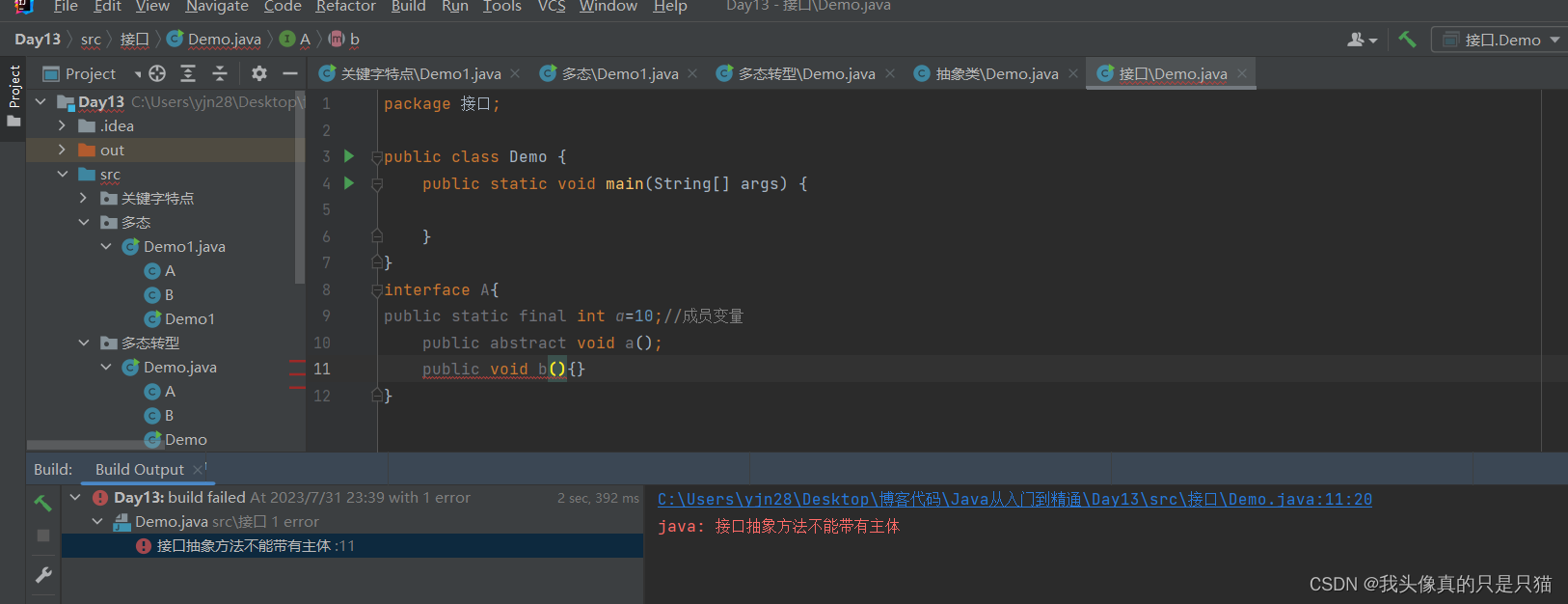This screenshot has height=604, width=1568.
Task: Collapse the src folder
Action: click(62, 174)
